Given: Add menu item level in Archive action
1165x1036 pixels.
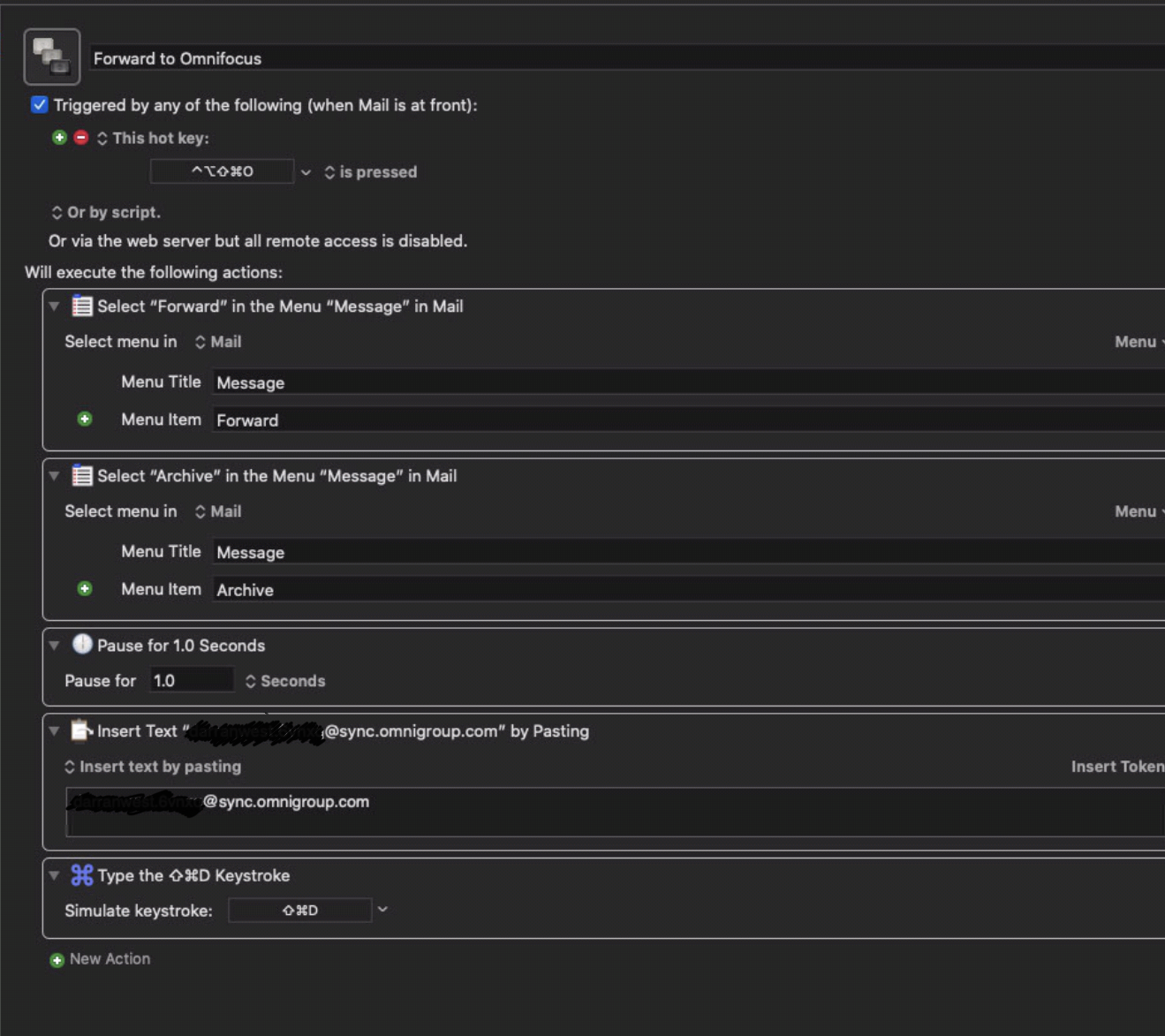Looking at the screenshot, I should pos(85,589).
